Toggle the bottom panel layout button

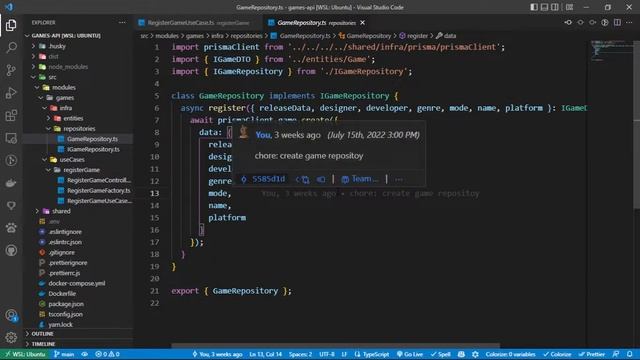[544, 7]
